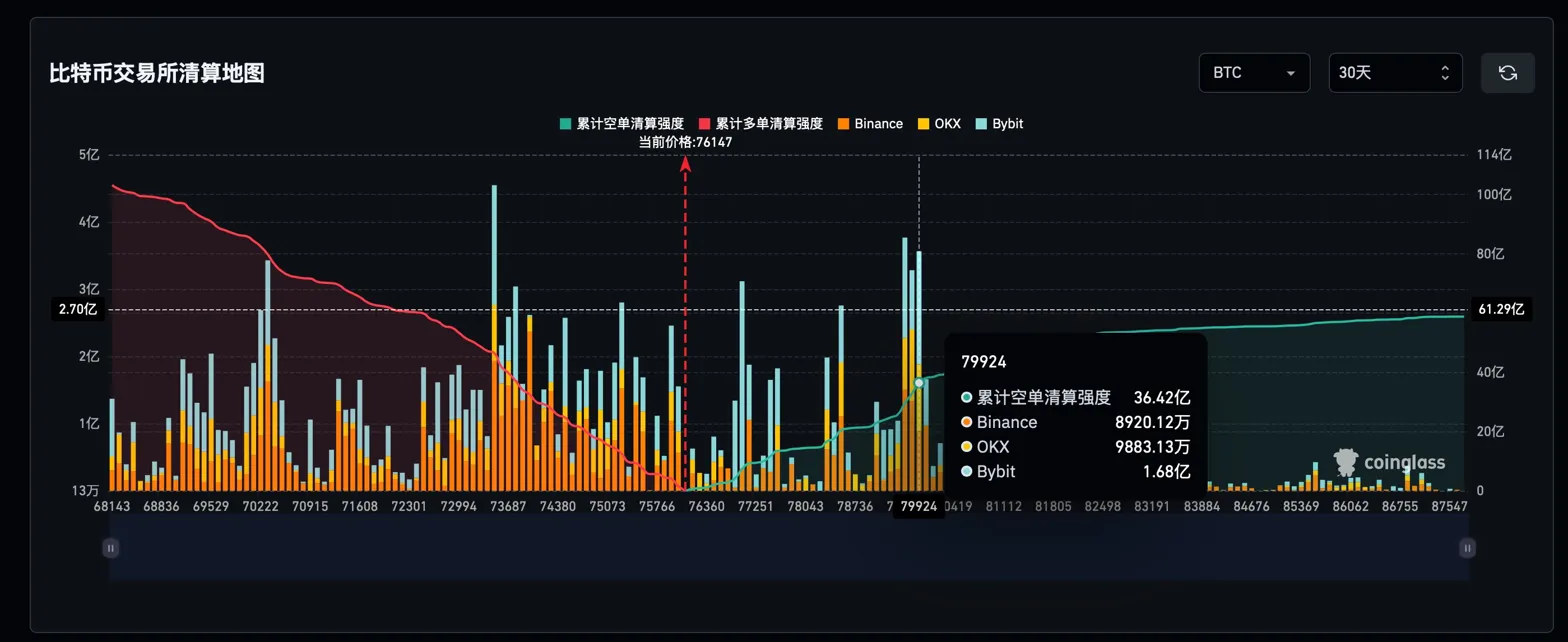Click the 当前价格:76147 label

(686, 142)
